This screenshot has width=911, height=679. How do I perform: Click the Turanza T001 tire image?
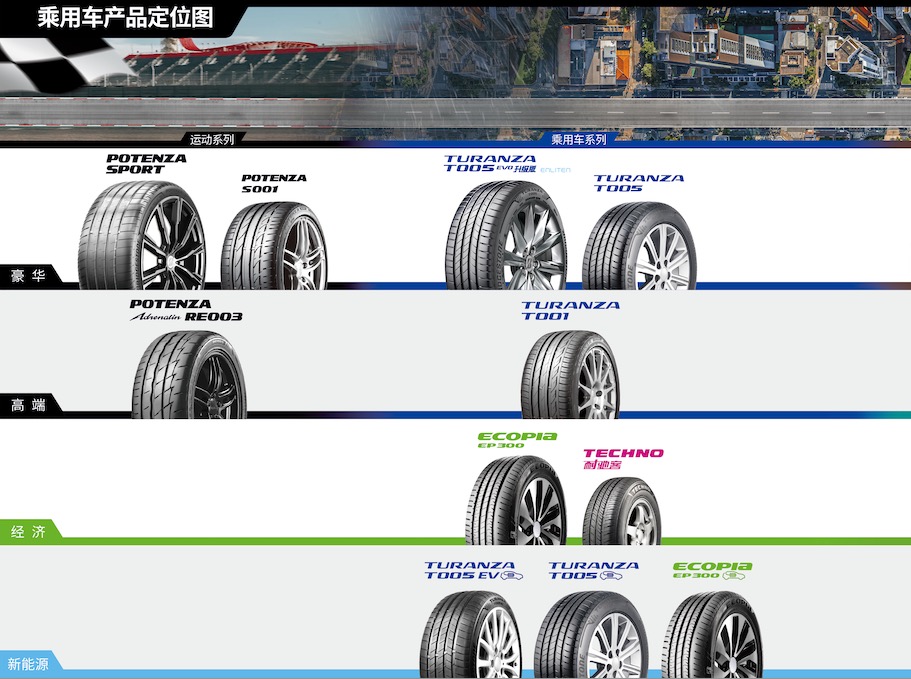(x=570, y=375)
